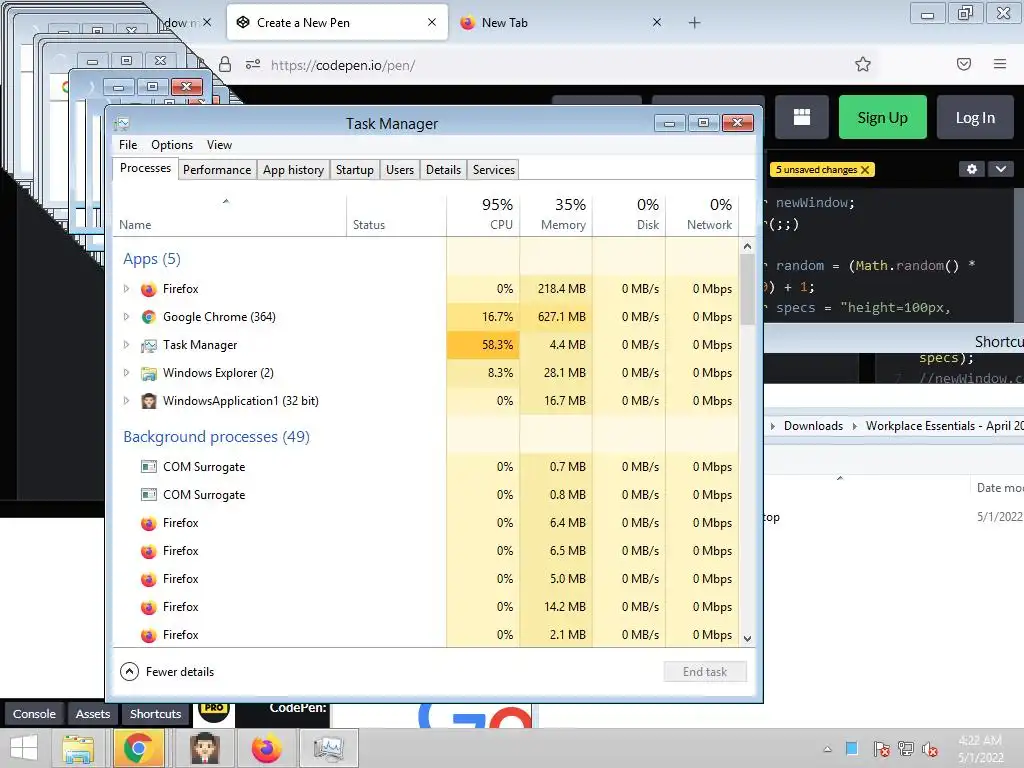Dismiss the 5 unsaved changes notice

pos(865,170)
